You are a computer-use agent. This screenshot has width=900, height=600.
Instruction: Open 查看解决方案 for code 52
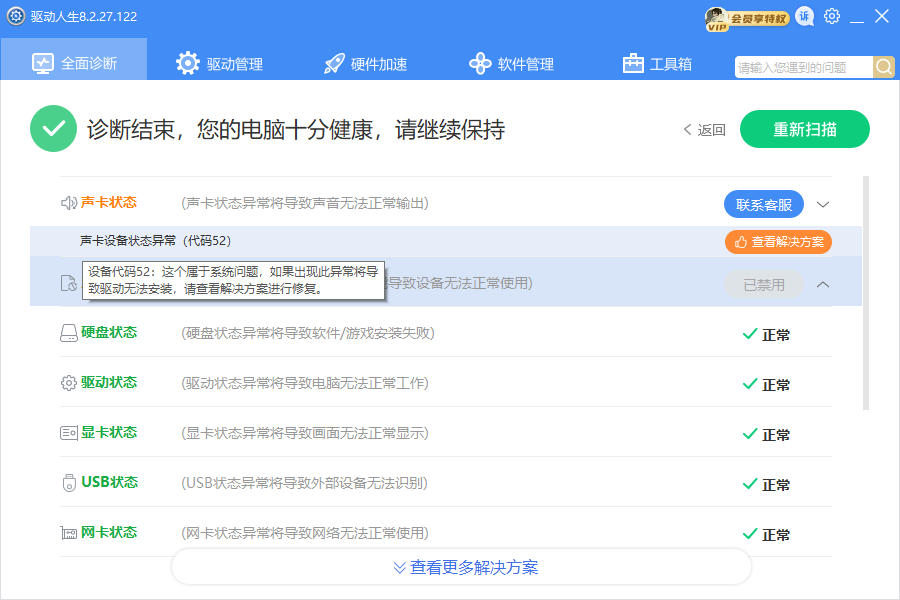tap(778, 242)
